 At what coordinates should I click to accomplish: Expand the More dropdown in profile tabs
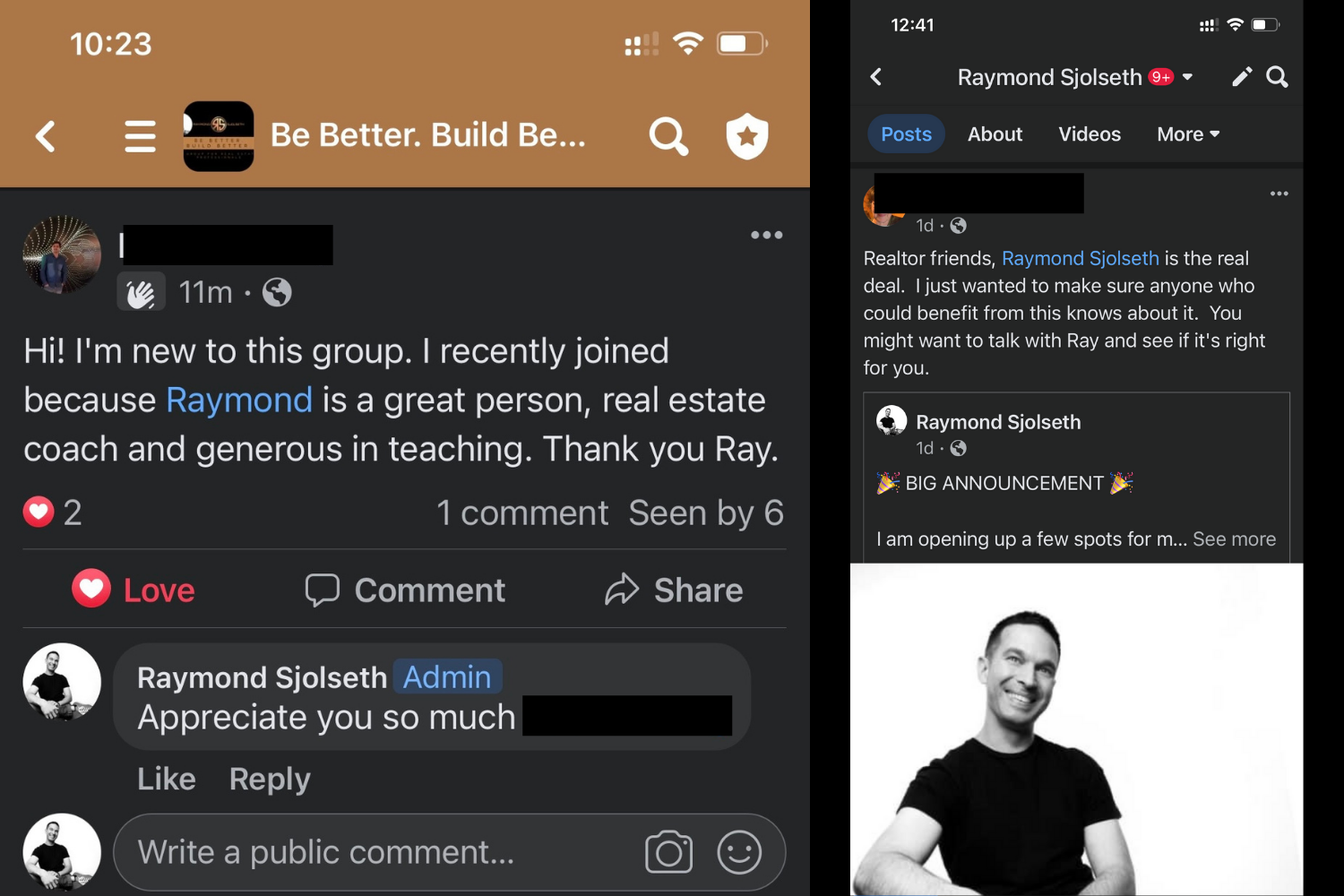point(1188,134)
